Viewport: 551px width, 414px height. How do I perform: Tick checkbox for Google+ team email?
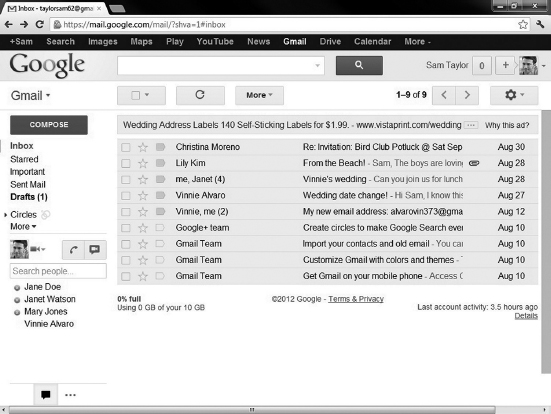point(125,228)
